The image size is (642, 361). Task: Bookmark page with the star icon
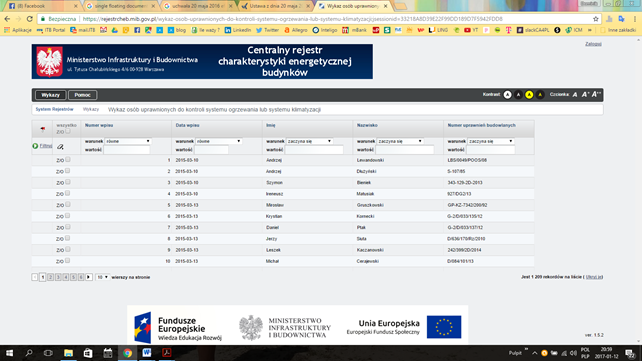pos(595,19)
